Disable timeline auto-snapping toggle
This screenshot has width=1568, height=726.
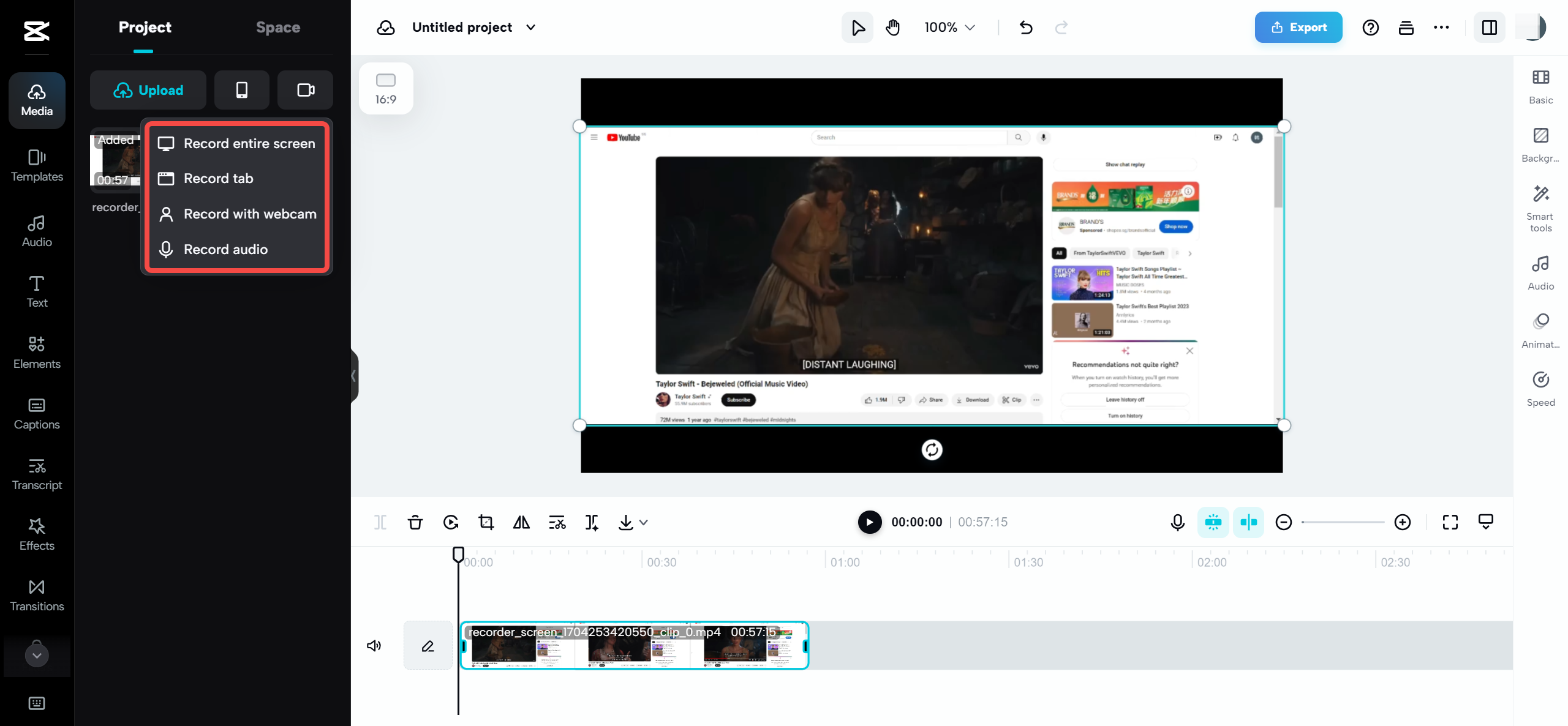(1213, 522)
